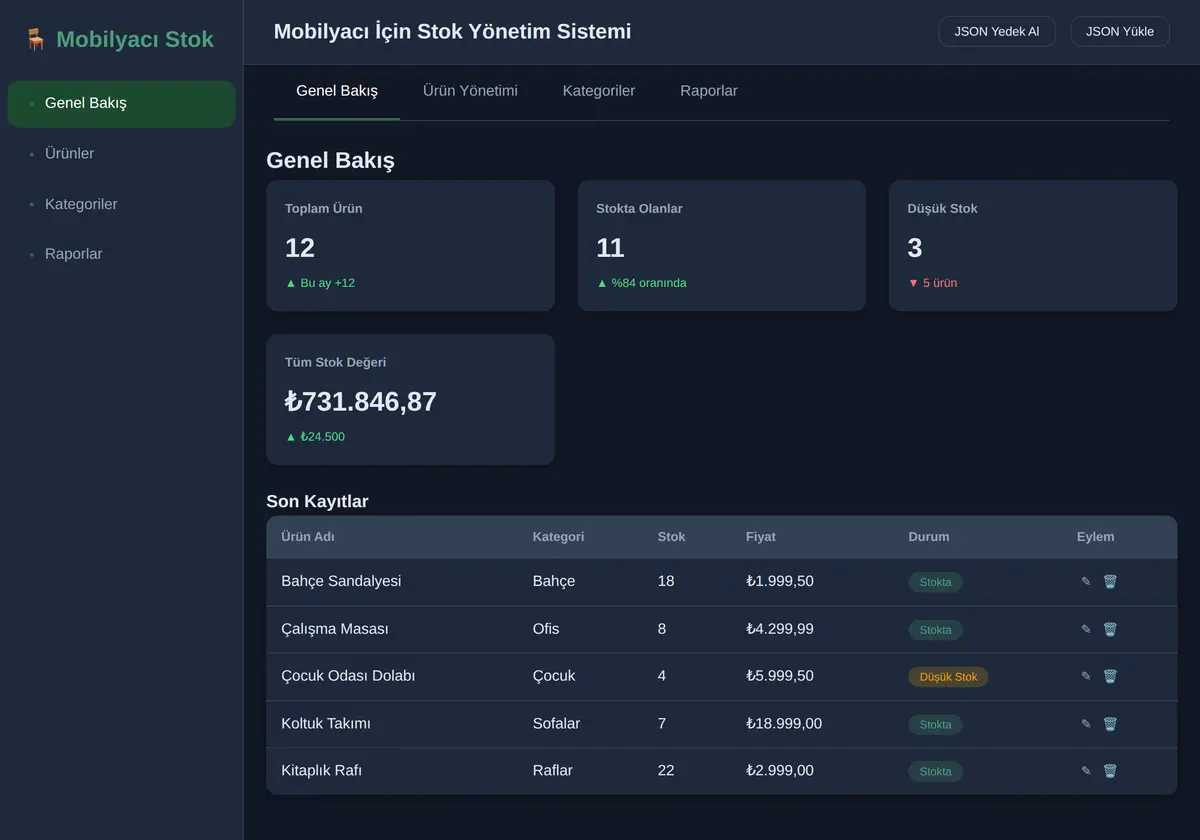This screenshot has width=1200, height=840.
Task: Go to the Raporlar tab
Action: (709, 91)
